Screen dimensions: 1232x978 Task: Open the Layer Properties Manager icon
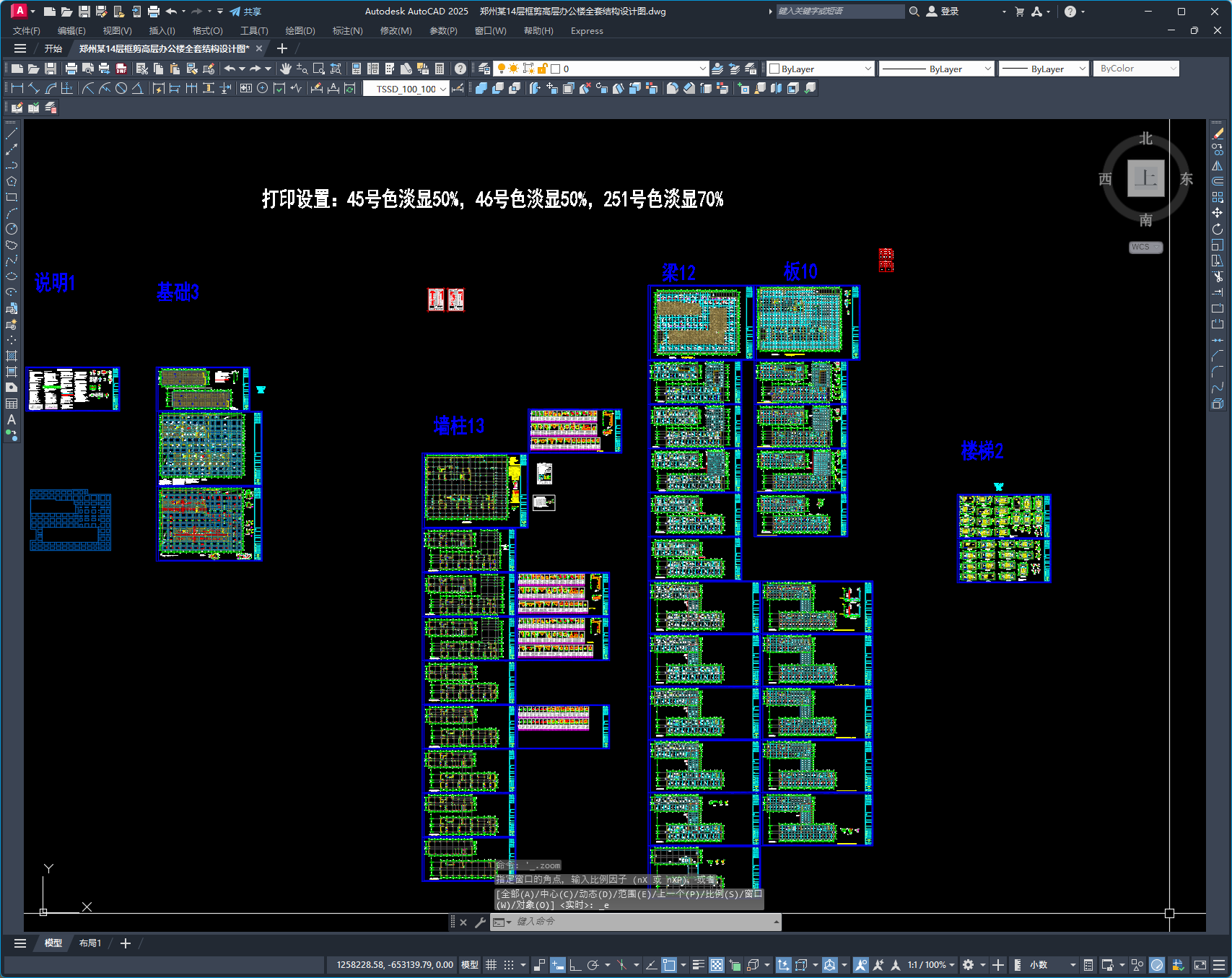[484, 69]
